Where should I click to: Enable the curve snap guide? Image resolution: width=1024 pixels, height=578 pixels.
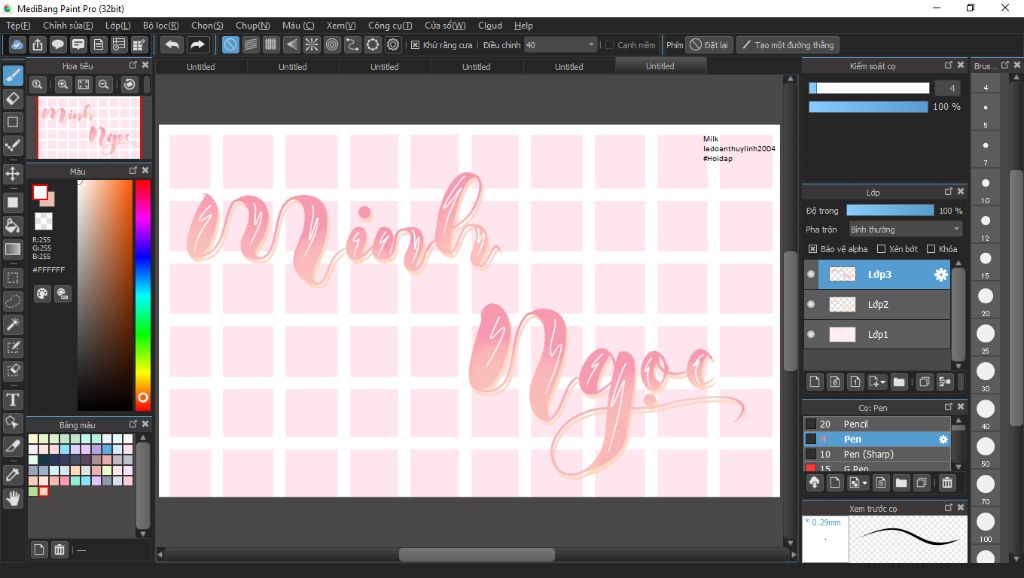[x=352, y=44]
